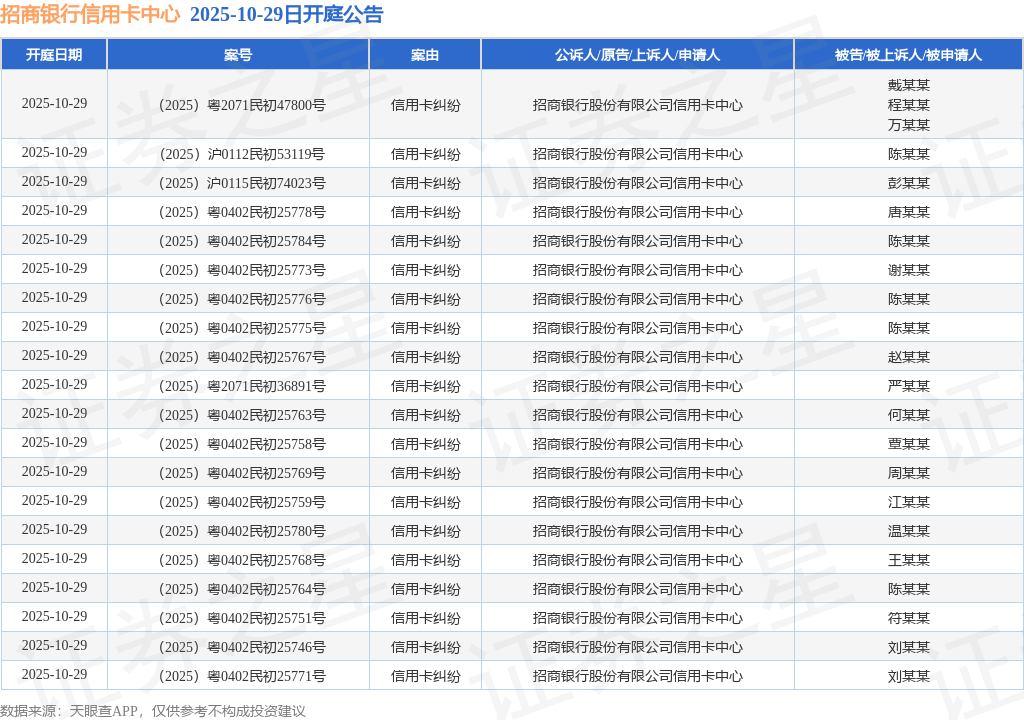The height and width of the screenshot is (720, 1024).
Task: Click case number 粤0402民初25767号
Action: pos(266,357)
